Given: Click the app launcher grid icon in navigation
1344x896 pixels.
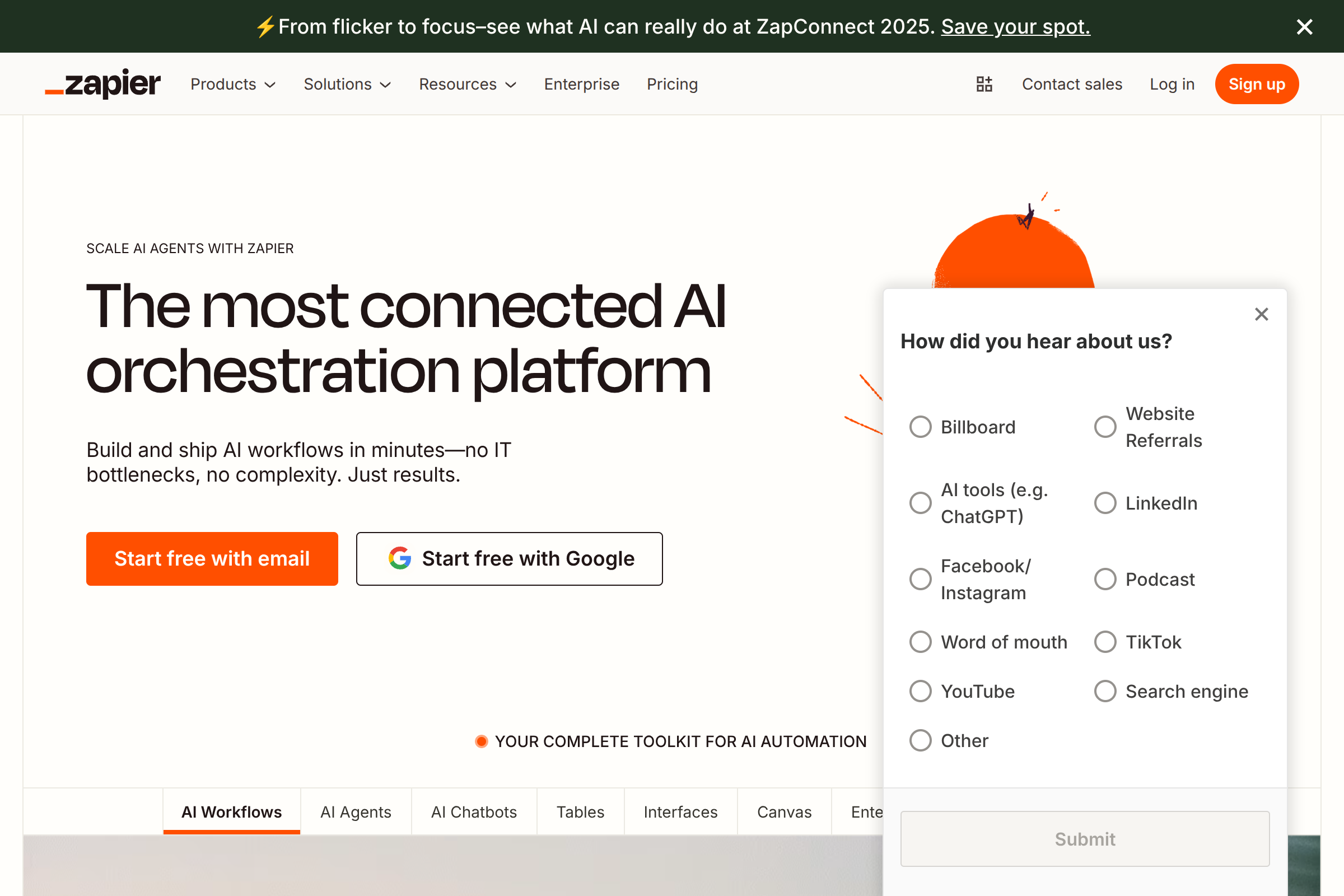Looking at the screenshot, I should point(984,83).
